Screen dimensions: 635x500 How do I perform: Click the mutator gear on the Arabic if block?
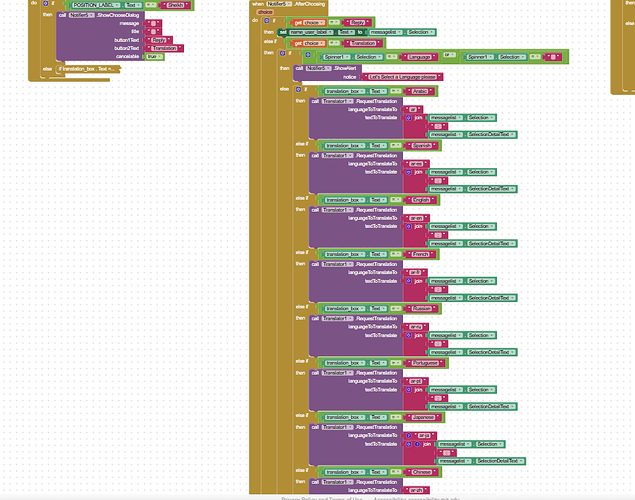coord(300,90)
